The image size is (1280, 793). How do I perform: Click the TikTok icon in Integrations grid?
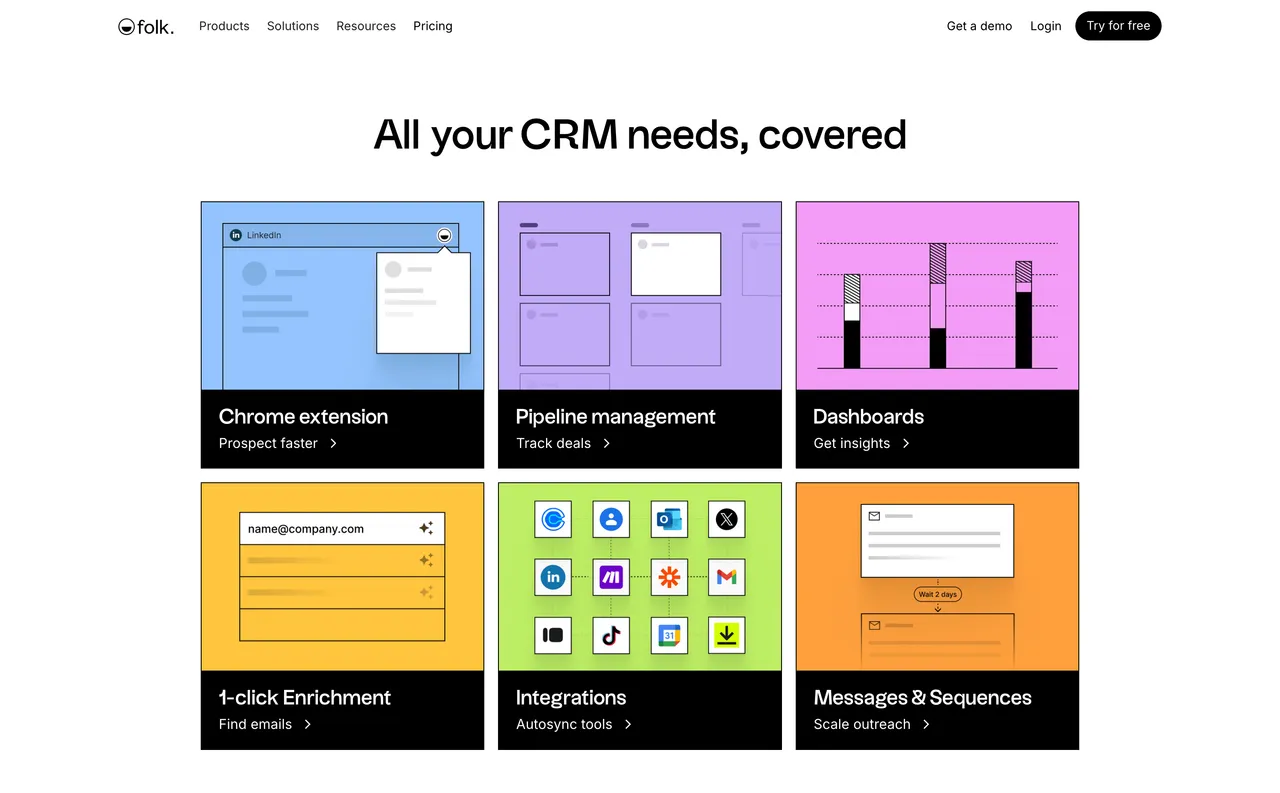point(611,635)
